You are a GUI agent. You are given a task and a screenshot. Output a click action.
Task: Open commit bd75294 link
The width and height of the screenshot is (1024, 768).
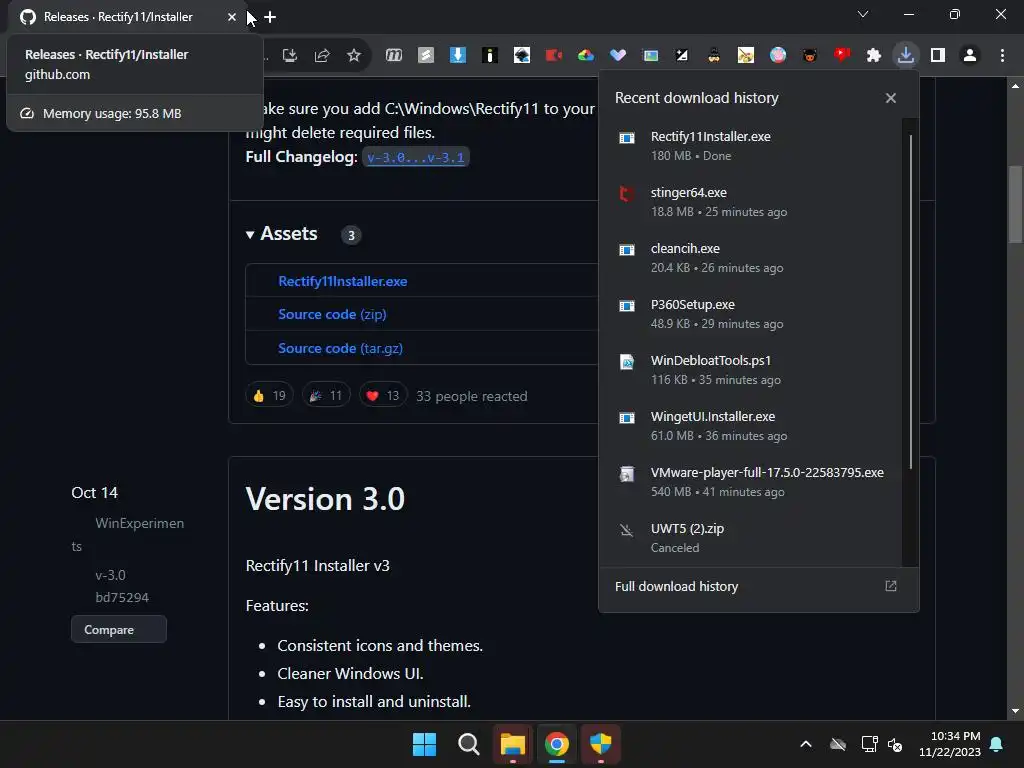122,598
